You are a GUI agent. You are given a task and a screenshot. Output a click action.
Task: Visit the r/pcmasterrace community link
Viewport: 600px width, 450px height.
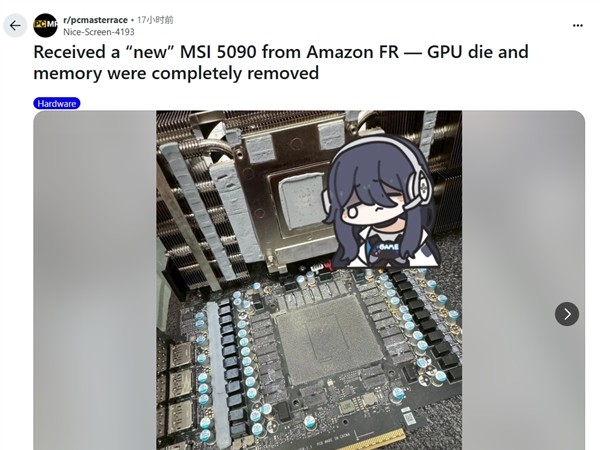click(95, 20)
